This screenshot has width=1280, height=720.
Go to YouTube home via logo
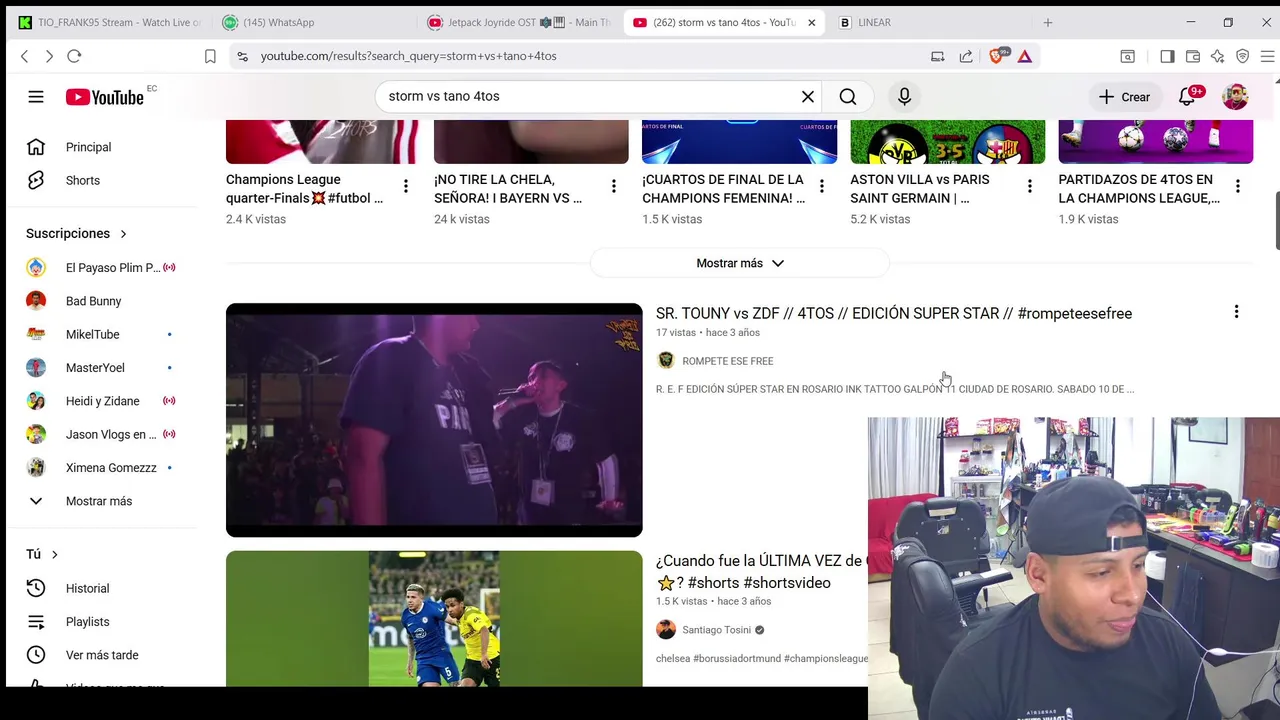point(105,97)
